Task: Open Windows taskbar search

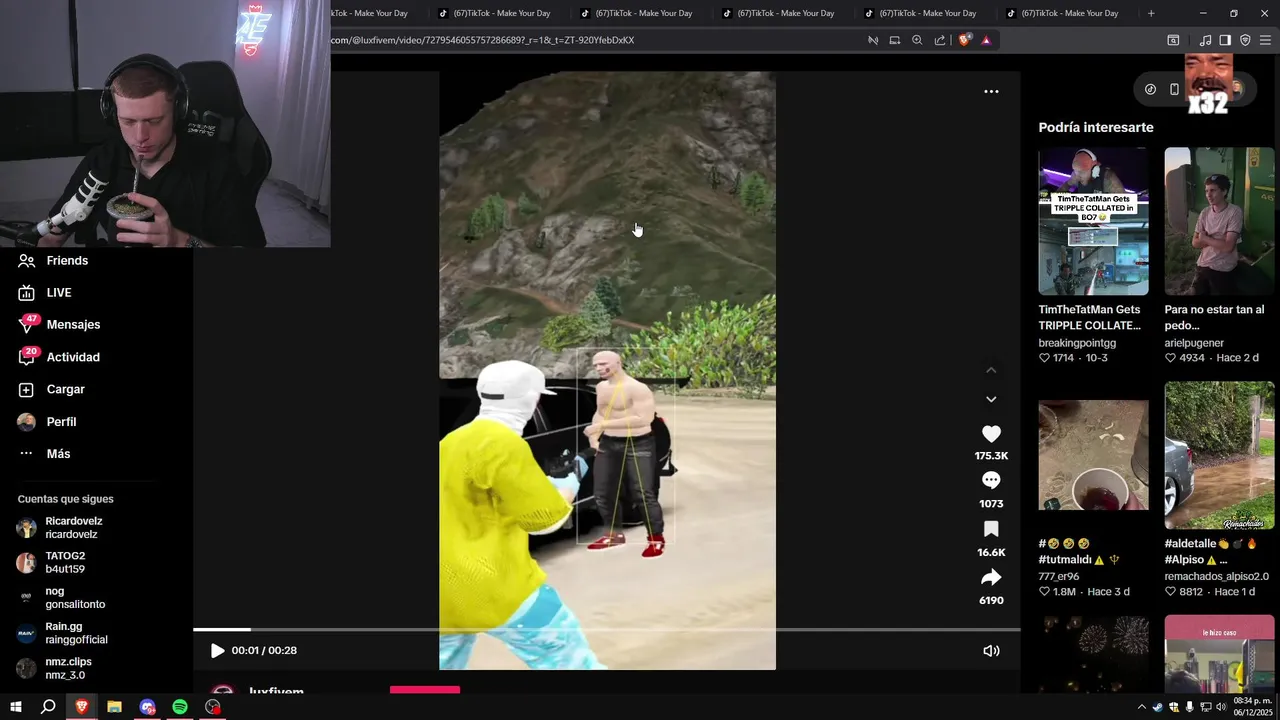Action: click(48, 707)
